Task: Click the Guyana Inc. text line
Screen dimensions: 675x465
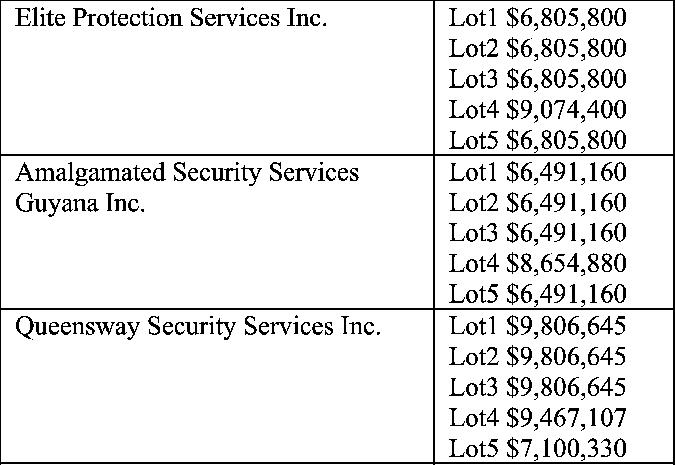Action: [x=80, y=204]
